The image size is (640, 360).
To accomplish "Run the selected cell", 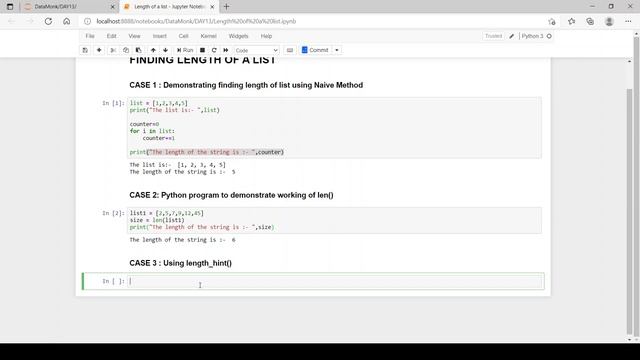I will coord(185,50).
